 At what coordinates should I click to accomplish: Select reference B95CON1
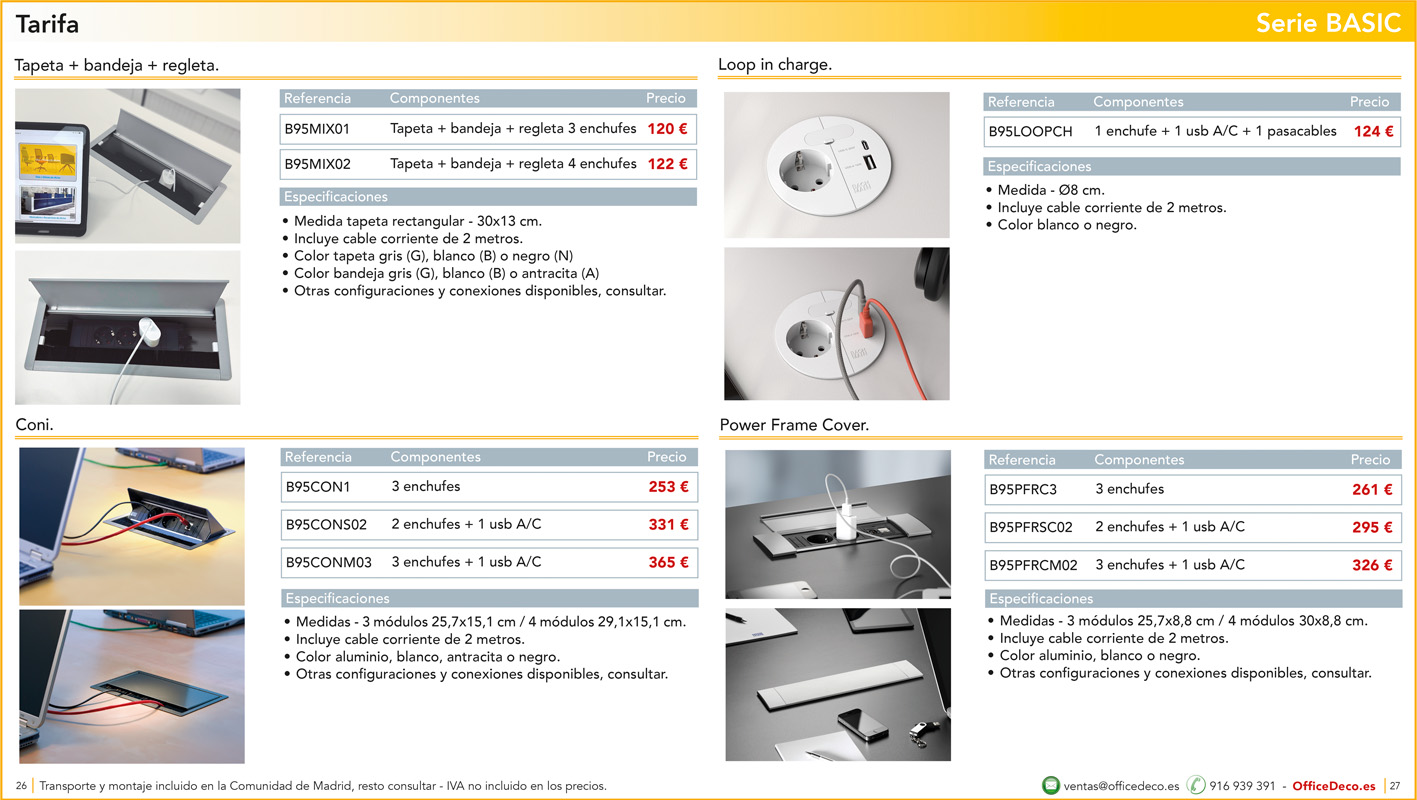(318, 487)
